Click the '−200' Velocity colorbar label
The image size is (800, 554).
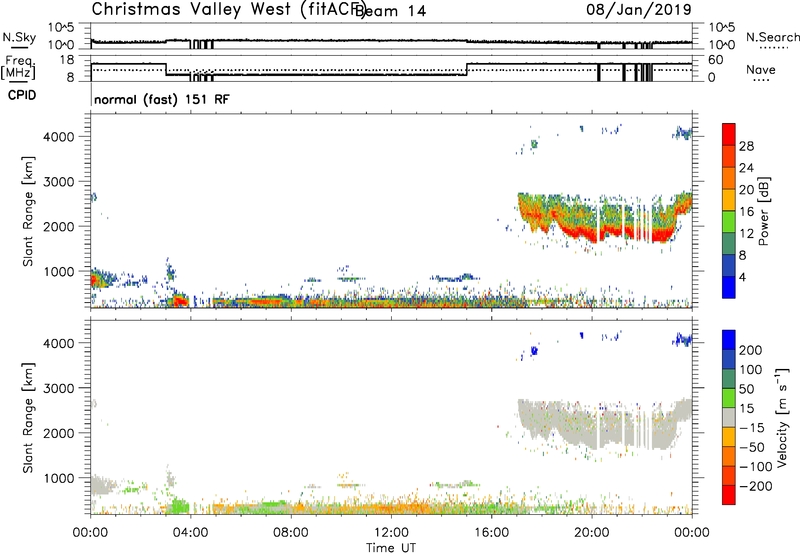click(756, 486)
